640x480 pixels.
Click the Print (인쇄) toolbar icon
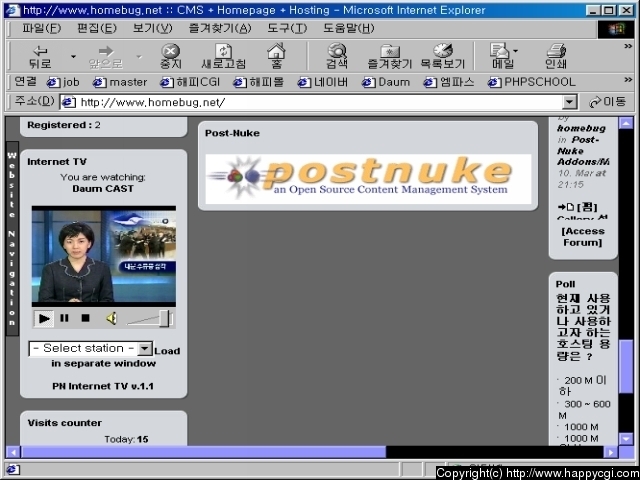click(x=556, y=56)
